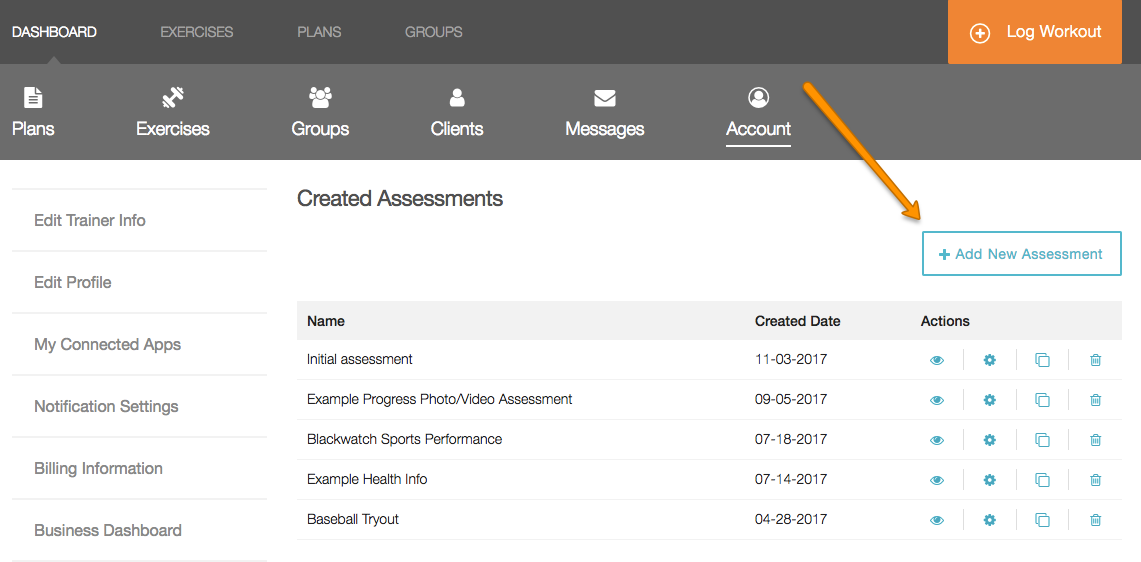Image resolution: width=1141 pixels, height=562 pixels.
Task: Click the Created Assessments heading
Action: point(399,198)
